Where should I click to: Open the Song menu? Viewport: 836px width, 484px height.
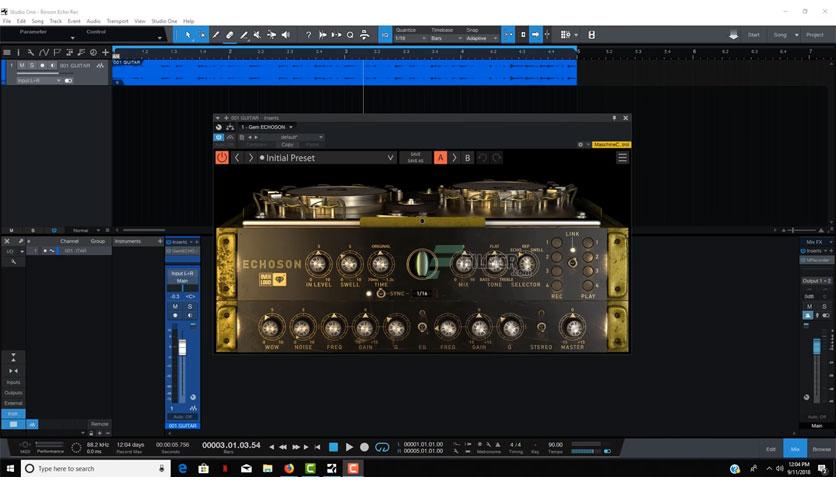pos(37,21)
